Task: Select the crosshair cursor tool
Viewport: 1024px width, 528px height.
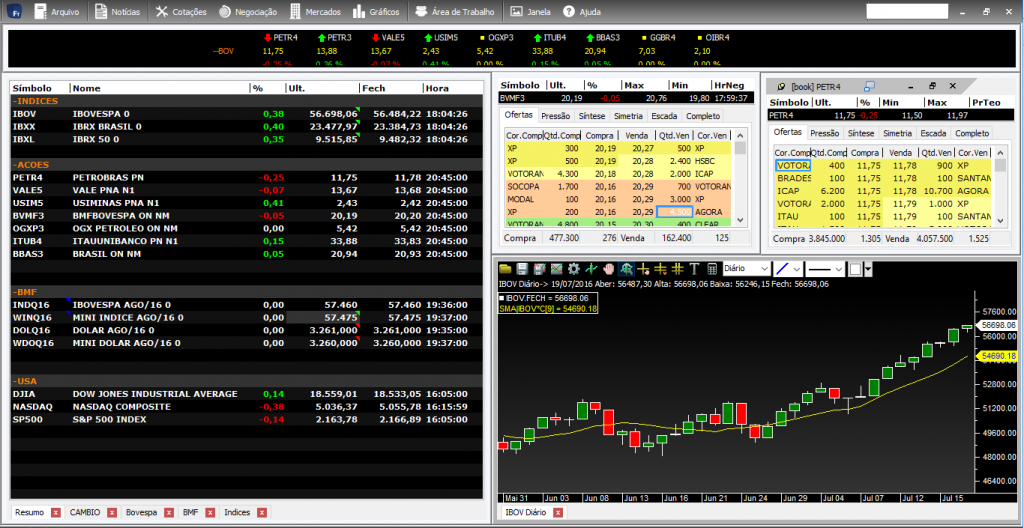Action: (x=643, y=269)
